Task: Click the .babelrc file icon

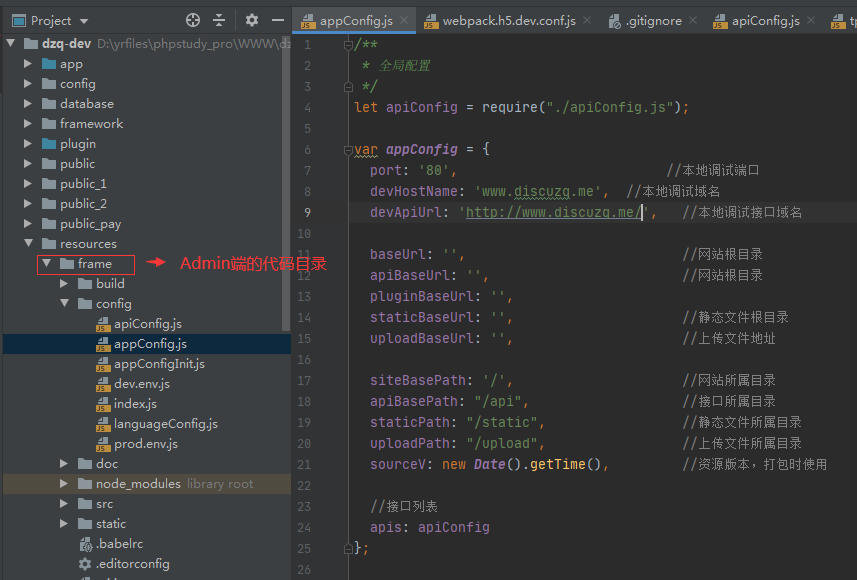Action: (85, 544)
